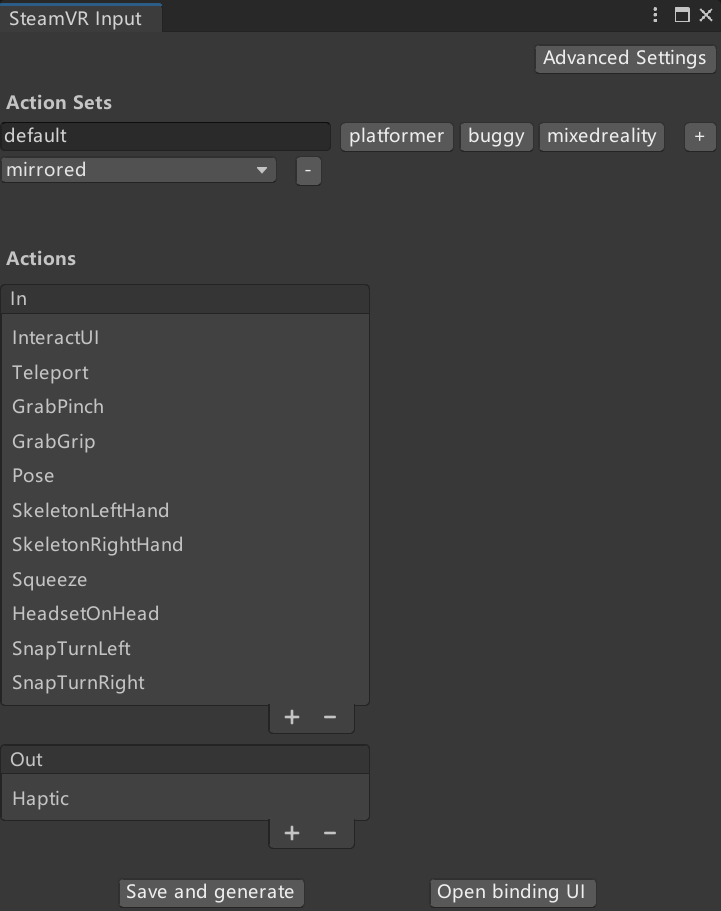
Task: Select the GrabPinch action
Action: pyautogui.click(x=57, y=407)
